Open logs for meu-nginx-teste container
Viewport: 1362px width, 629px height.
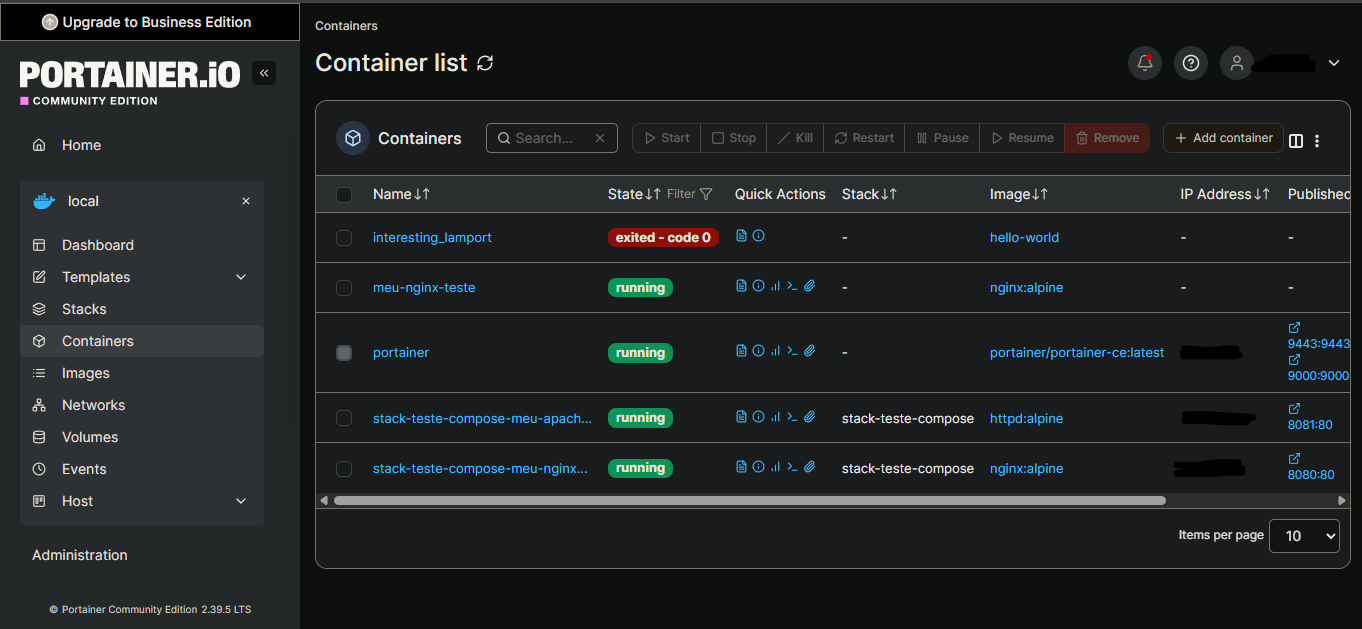pyautogui.click(x=741, y=286)
